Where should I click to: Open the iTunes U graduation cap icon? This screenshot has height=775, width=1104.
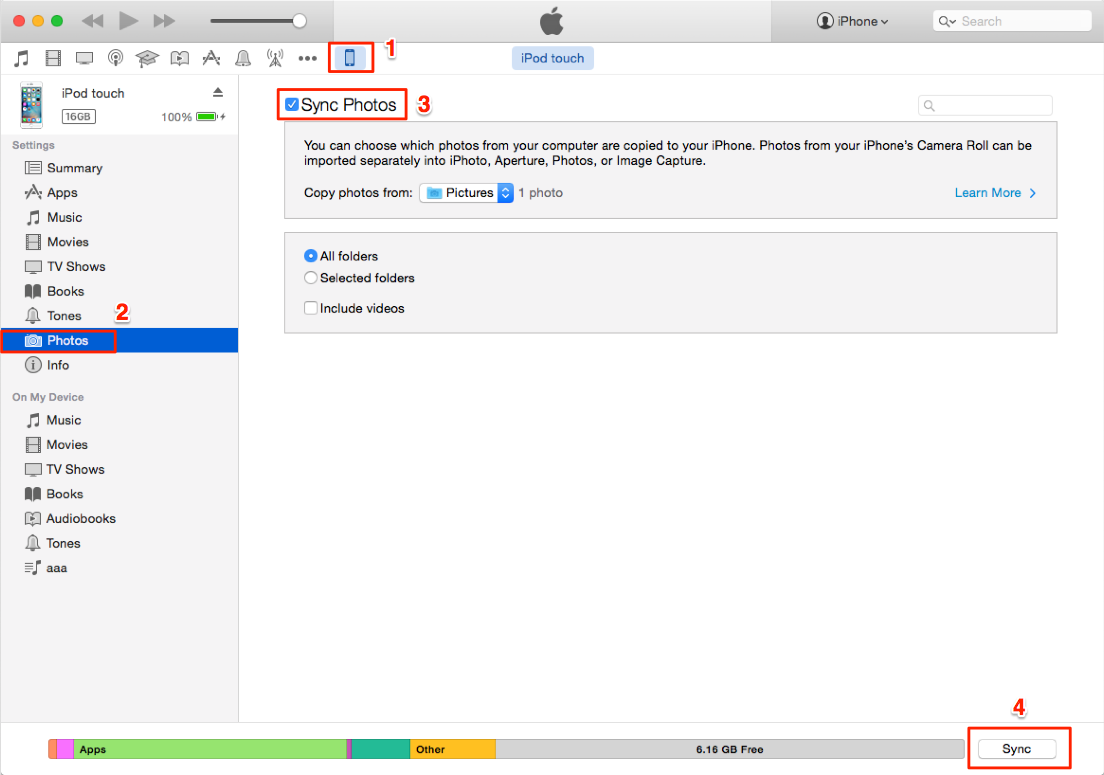click(147, 58)
